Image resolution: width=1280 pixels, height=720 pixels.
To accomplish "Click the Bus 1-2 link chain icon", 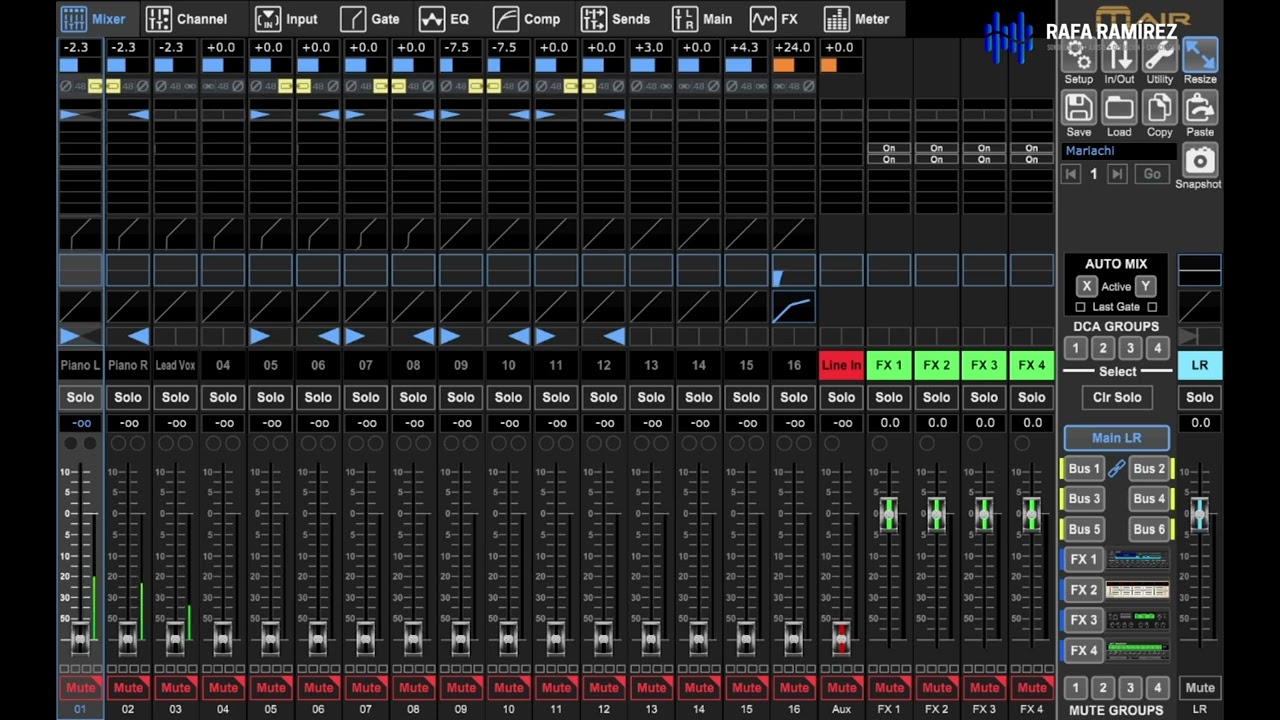I will (x=1117, y=468).
